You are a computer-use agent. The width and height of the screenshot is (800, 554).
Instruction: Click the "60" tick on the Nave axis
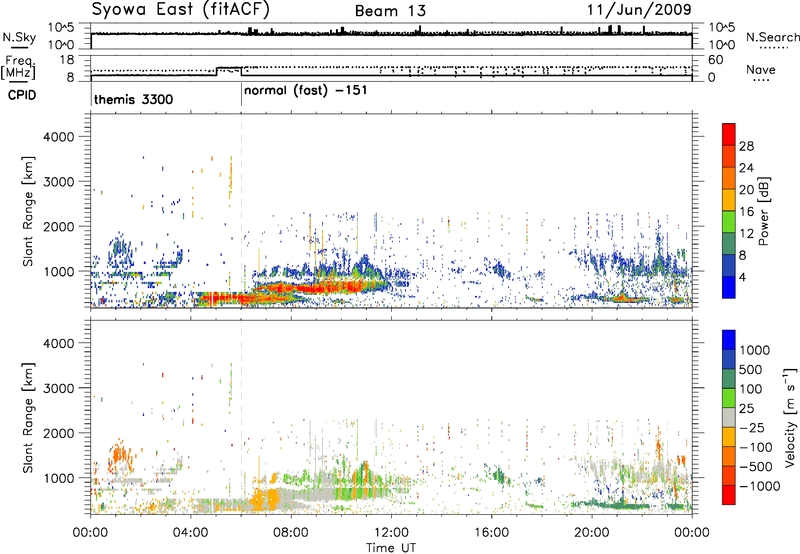coord(715,60)
